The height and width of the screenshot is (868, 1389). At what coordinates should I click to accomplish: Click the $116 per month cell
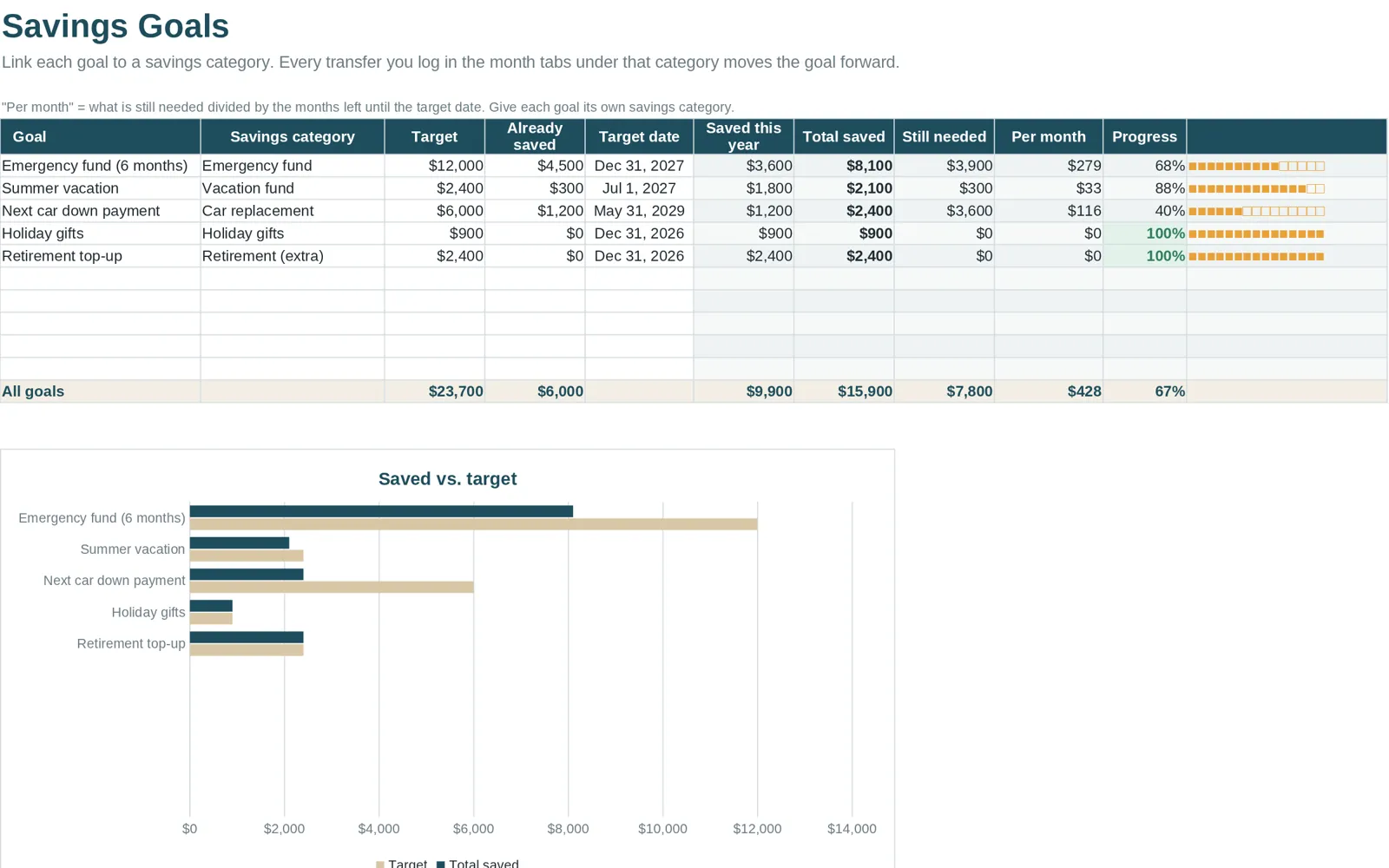1049,211
